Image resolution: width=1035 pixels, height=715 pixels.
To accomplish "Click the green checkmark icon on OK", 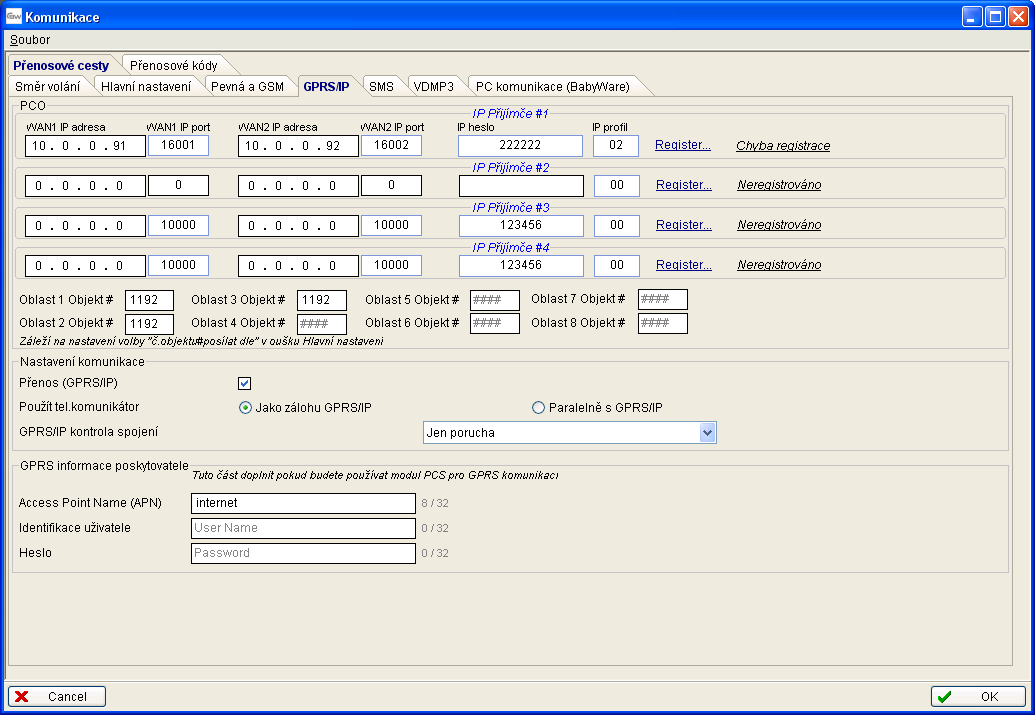I will (x=945, y=697).
